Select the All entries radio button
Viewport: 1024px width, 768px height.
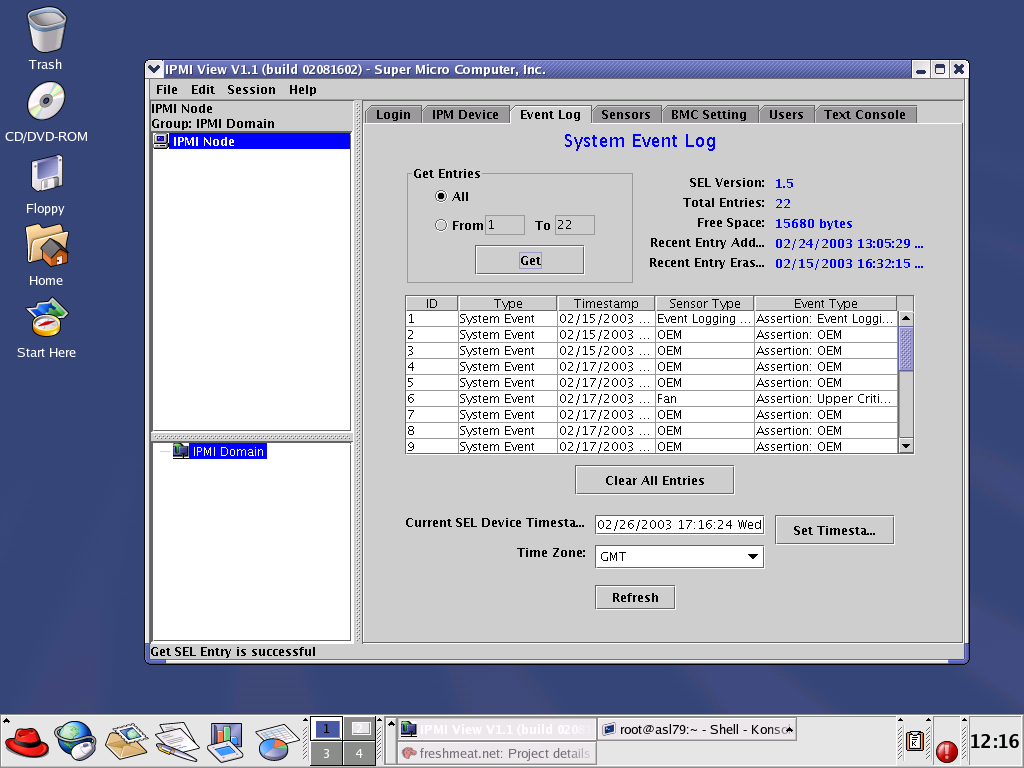click(441, 196)
